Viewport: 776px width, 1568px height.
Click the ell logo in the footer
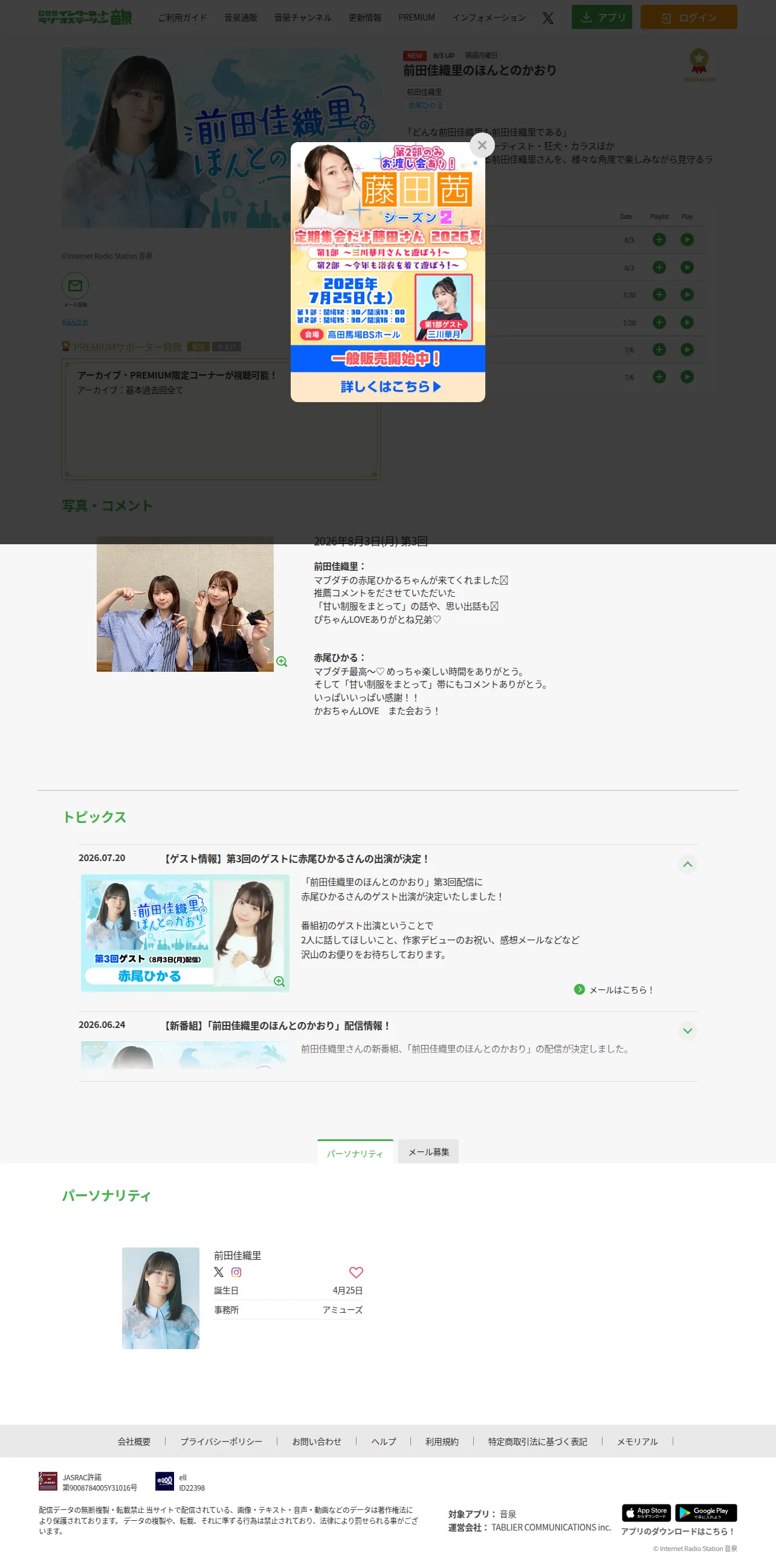pyautogui.click(x=165, y=1481)
